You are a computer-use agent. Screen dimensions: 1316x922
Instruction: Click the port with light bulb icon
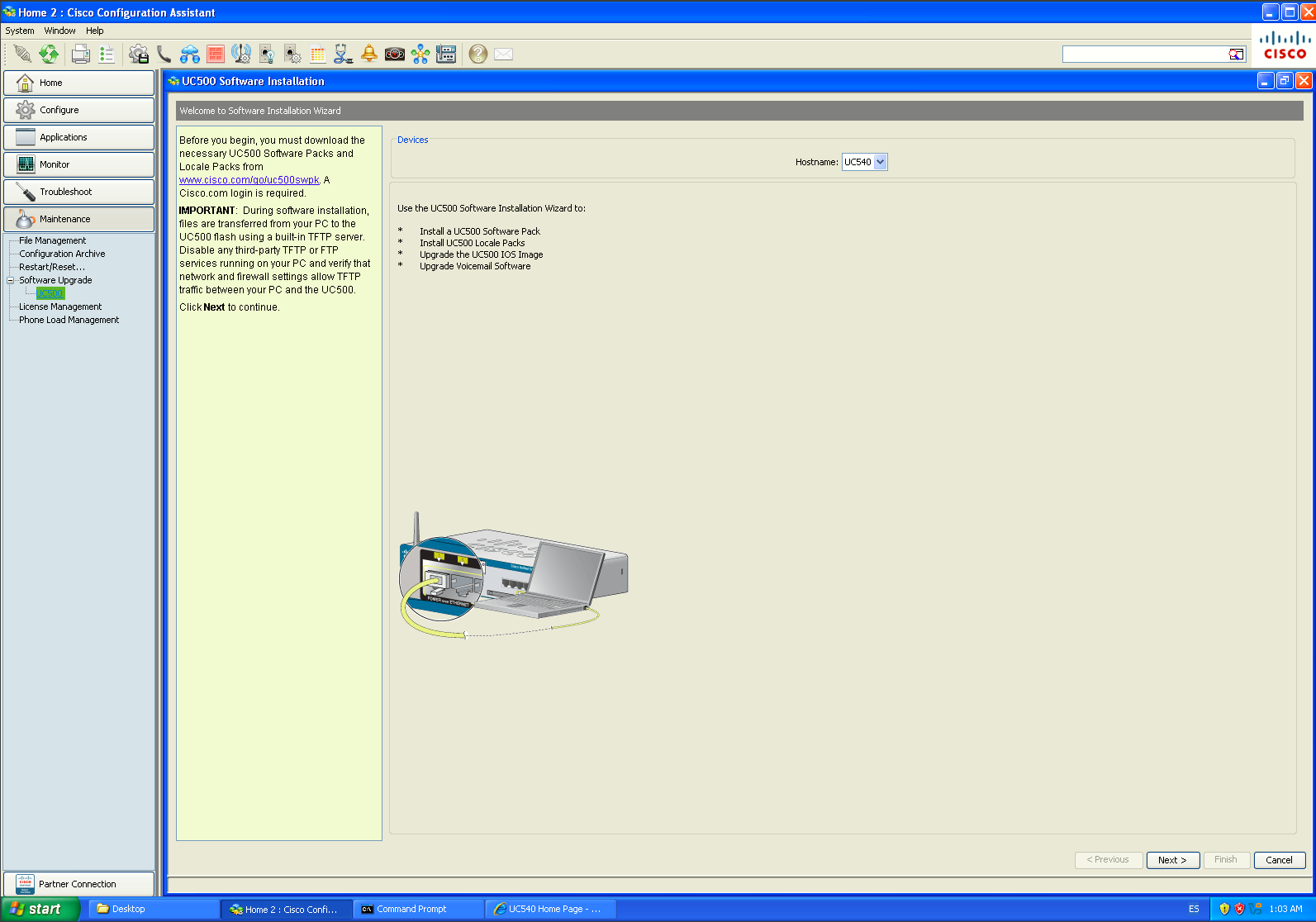point(267,55)
